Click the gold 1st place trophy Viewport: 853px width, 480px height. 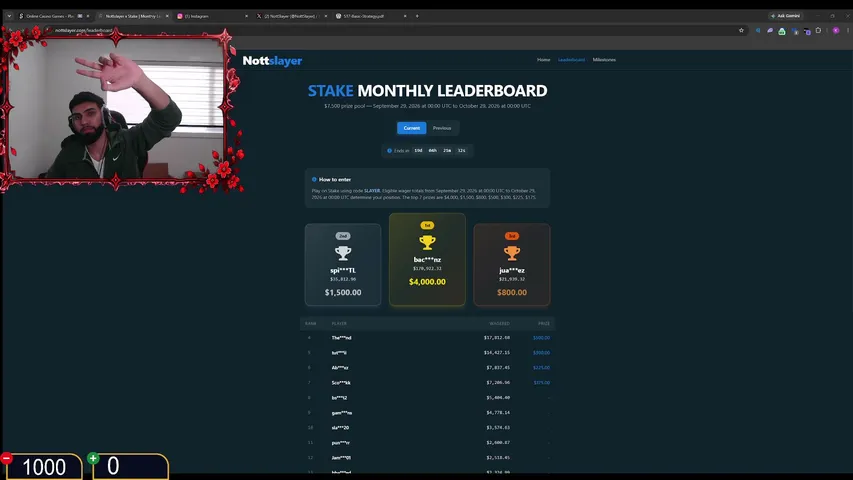tap(427, 242)
